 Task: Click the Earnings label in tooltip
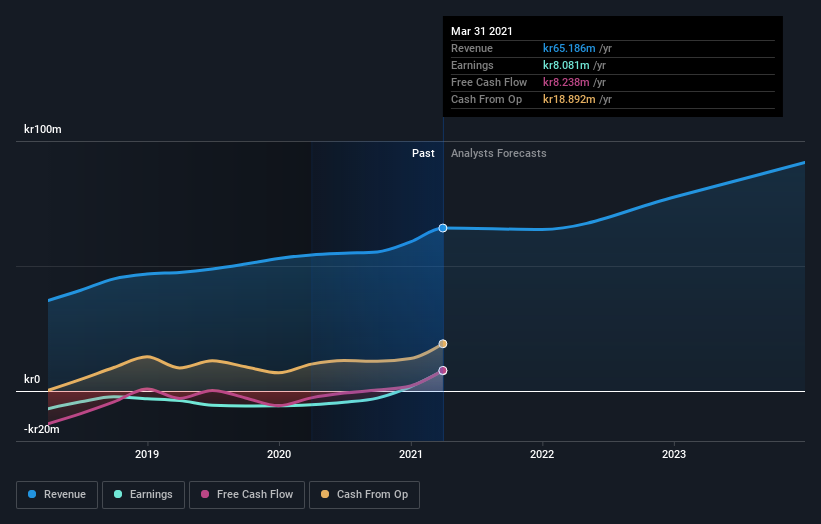[x=472, y=65]
